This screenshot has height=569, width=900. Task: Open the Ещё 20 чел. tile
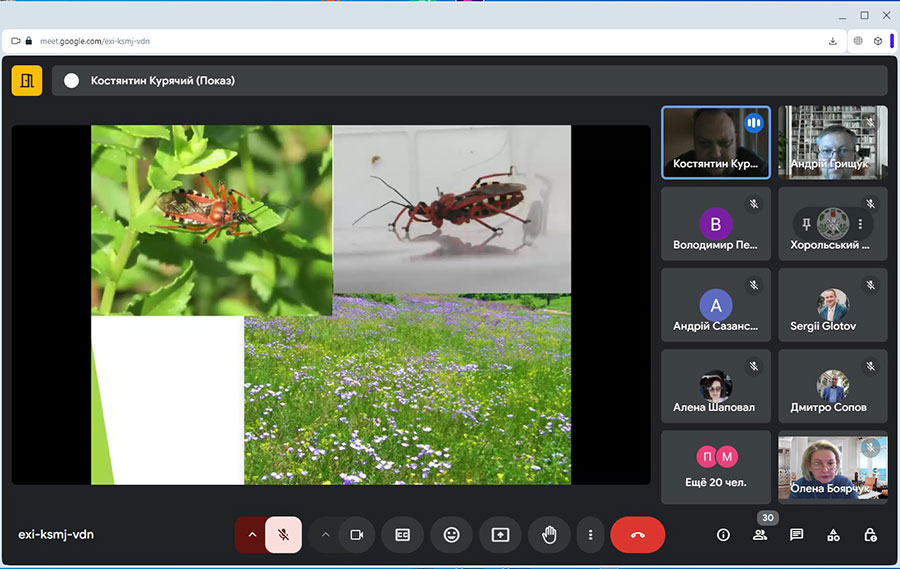pyautogui.click(x=716, y=467)
